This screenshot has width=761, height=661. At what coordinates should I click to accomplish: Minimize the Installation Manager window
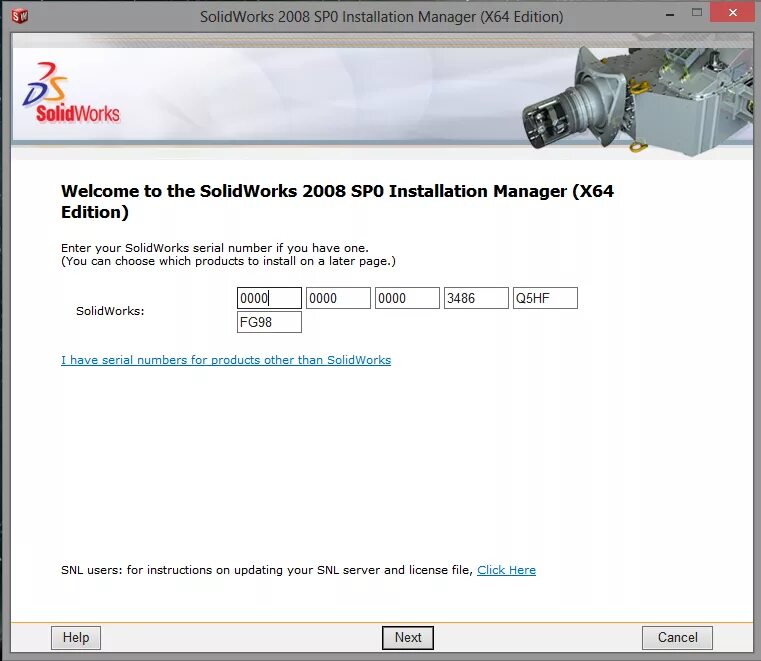click(x=670, y=14)
